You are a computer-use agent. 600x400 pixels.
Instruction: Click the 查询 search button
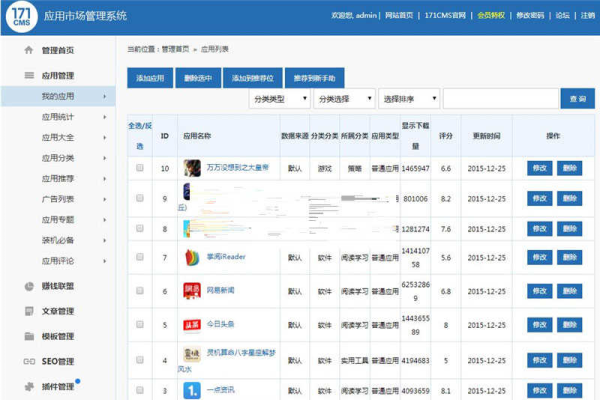[x=578, y=99]
